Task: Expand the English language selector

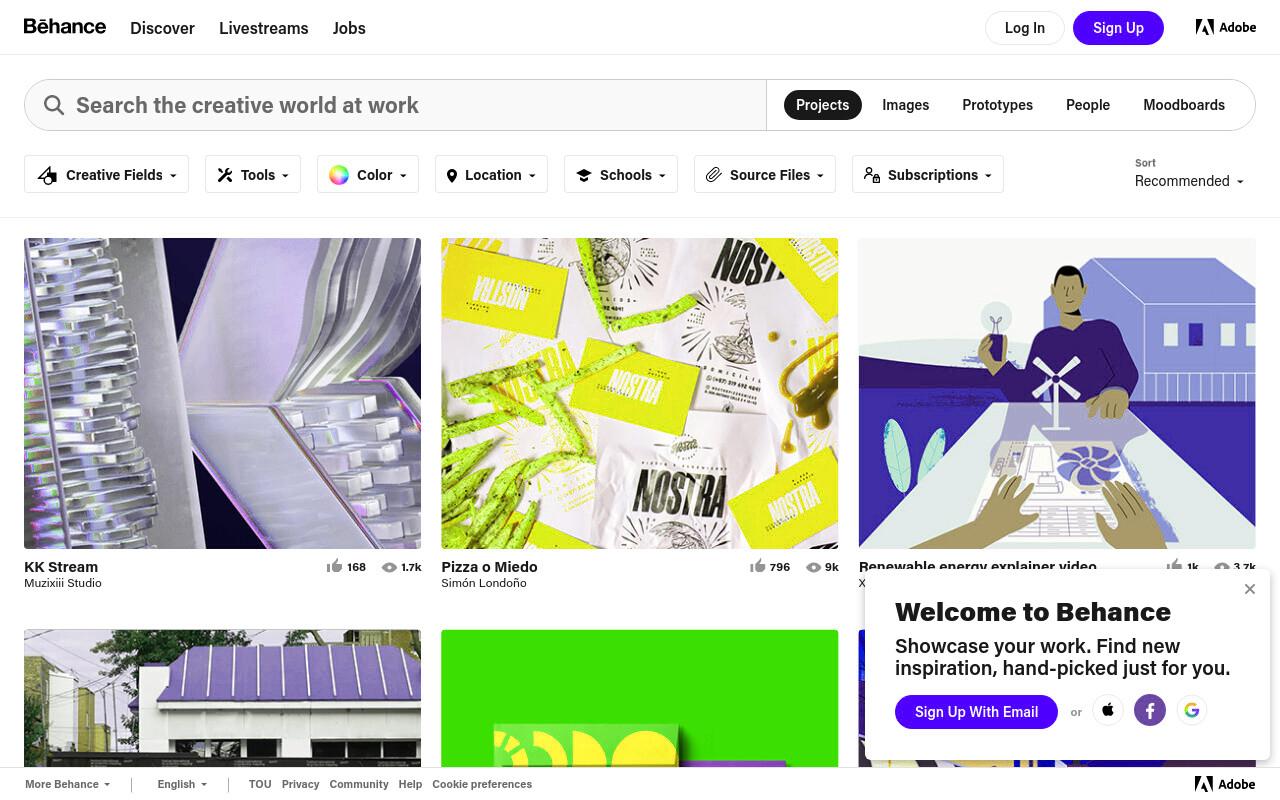Action: pyautogui.click(x=182, y=784)
